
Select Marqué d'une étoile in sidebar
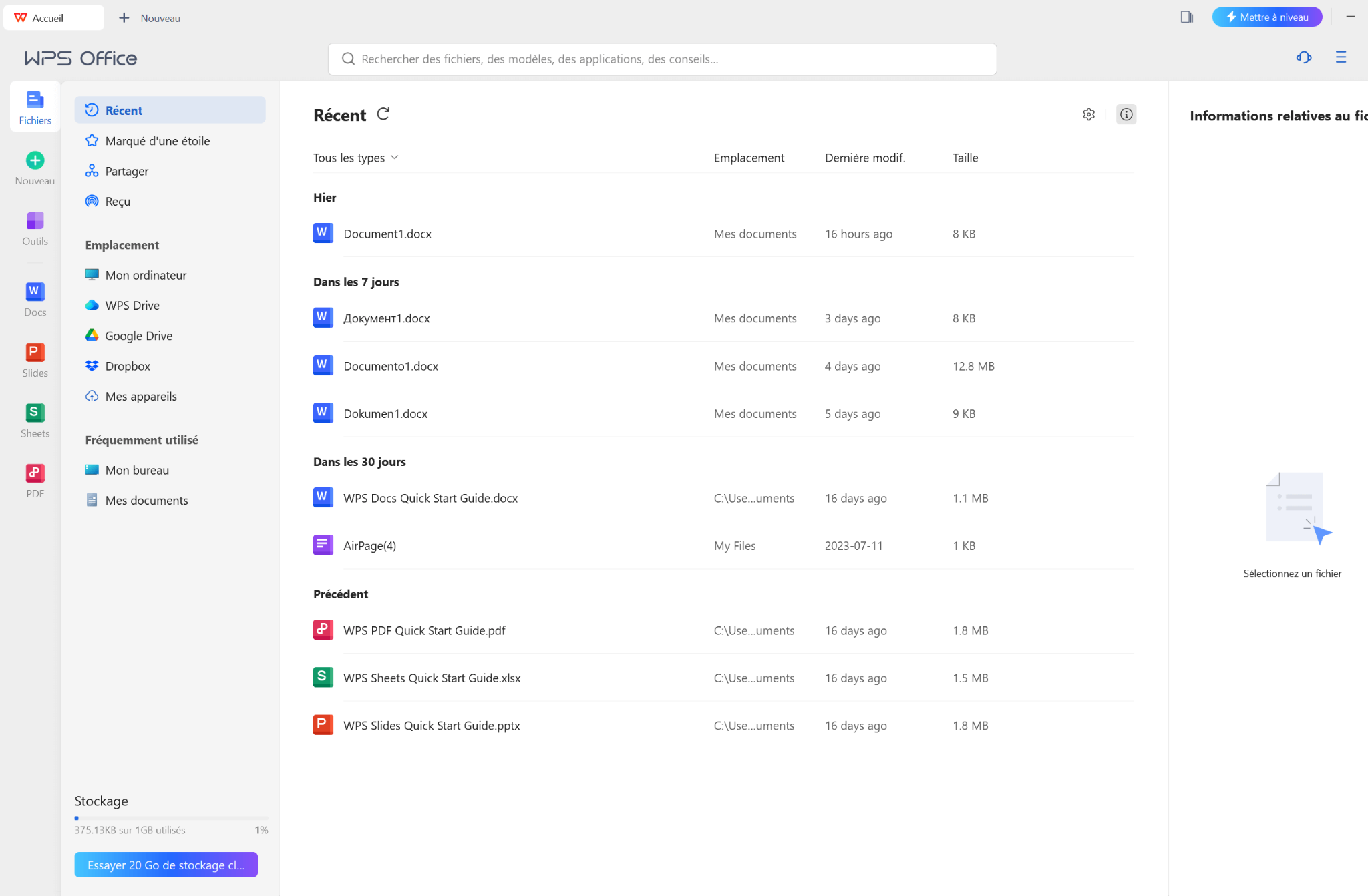coord(158,141)
